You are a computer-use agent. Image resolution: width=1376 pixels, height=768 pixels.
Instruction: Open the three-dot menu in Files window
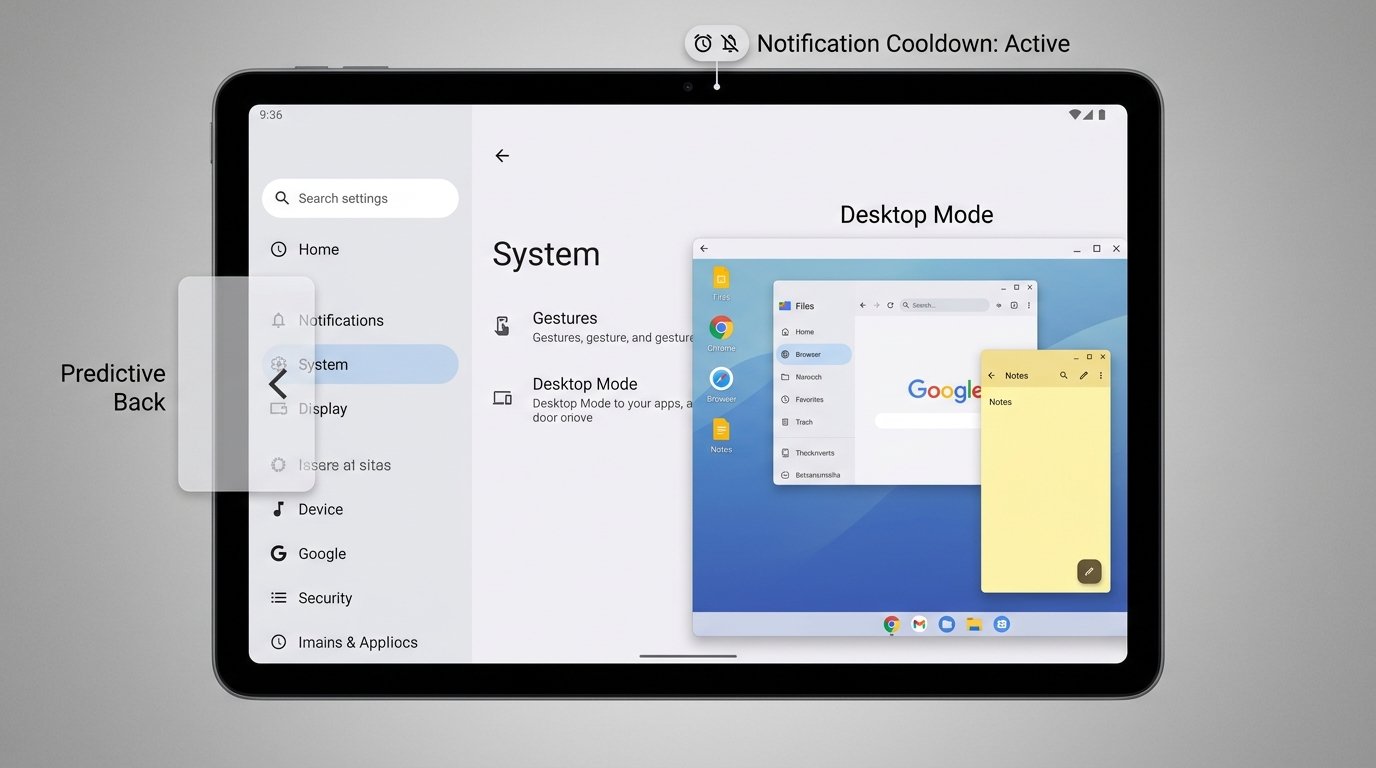1029,305
